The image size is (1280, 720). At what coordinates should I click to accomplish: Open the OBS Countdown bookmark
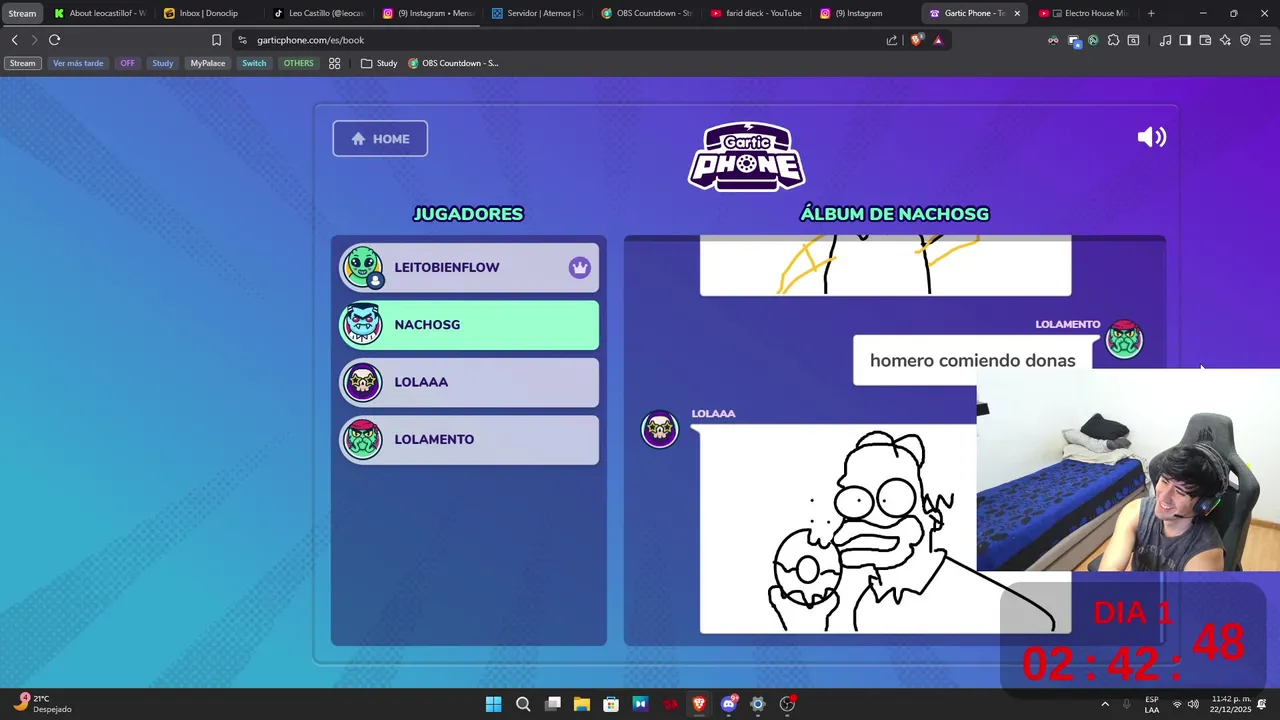coord(453,63)
